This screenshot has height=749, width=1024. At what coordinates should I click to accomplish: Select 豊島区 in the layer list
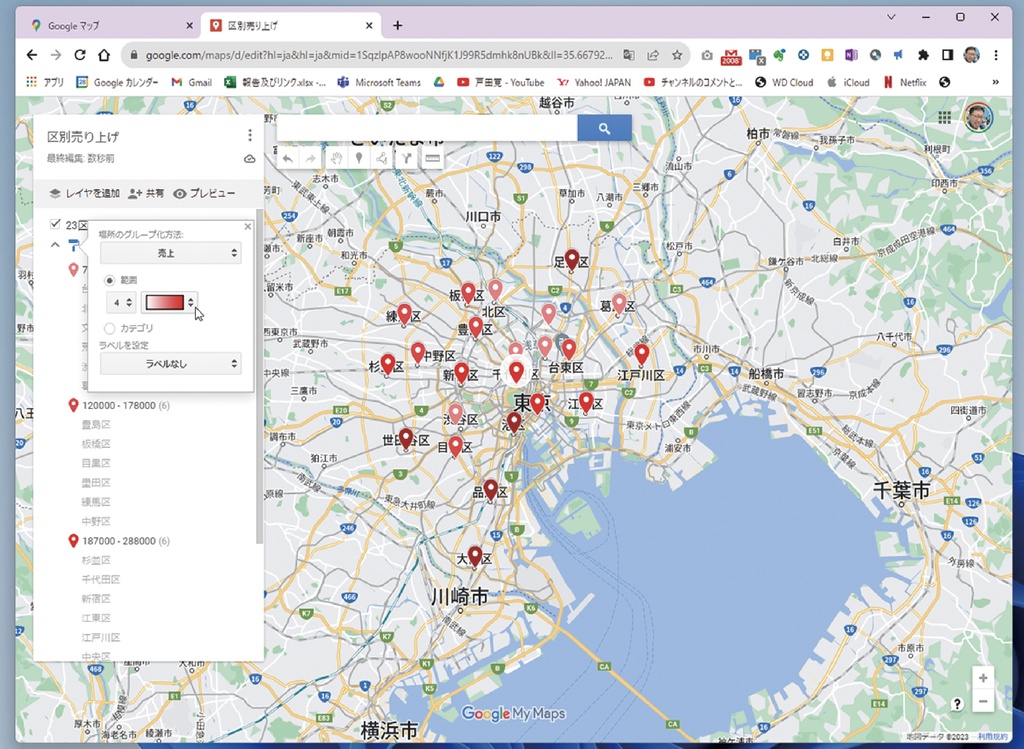(x=96, y=424)
